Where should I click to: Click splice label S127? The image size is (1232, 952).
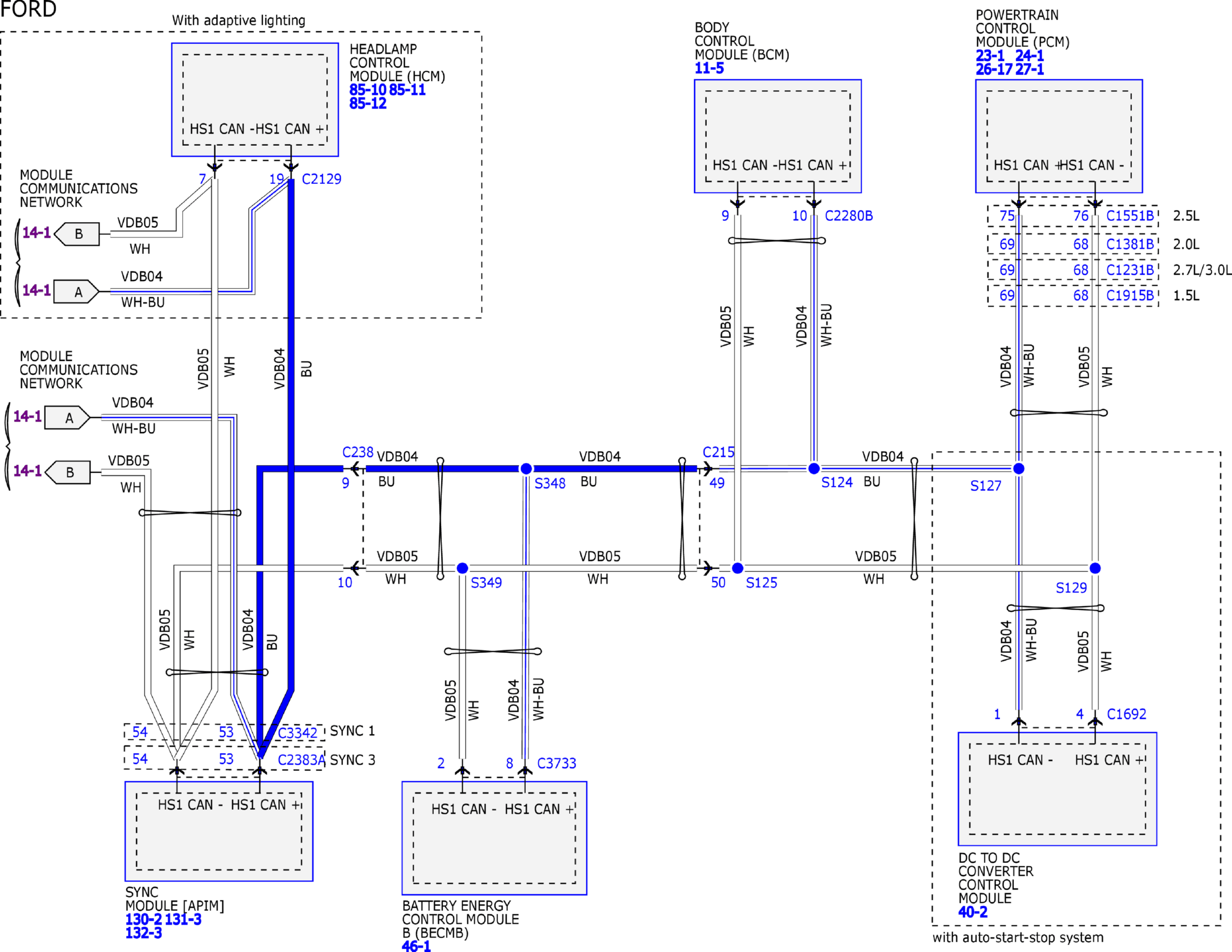(x=986, y=486)
